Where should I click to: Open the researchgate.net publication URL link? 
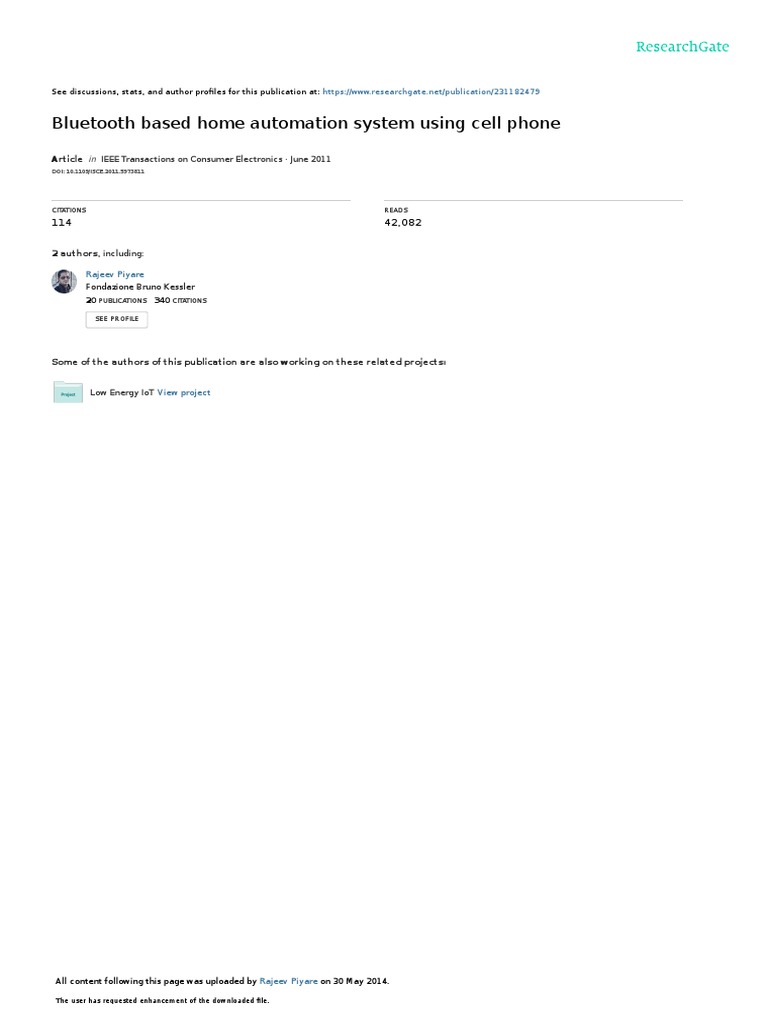coord(431,91)
